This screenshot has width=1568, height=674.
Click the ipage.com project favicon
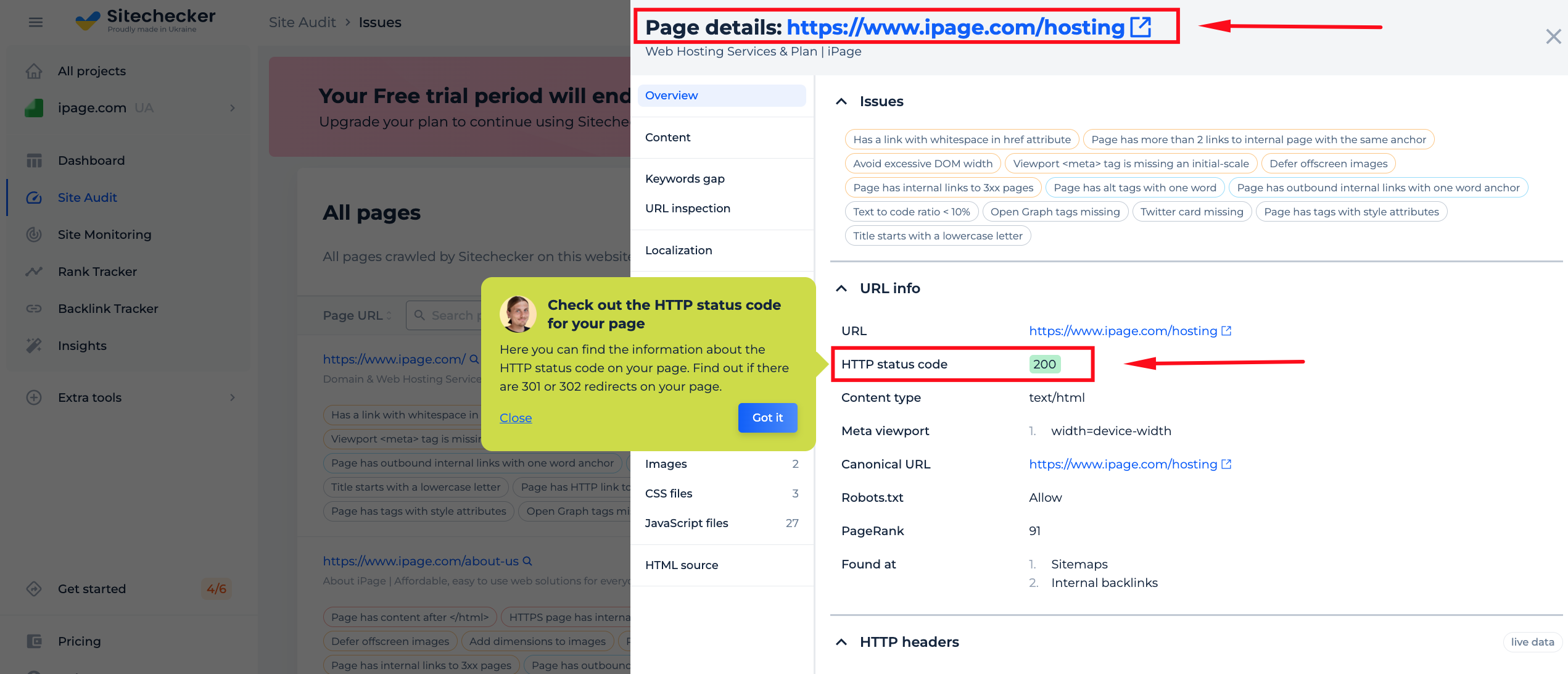click(34, 108)
